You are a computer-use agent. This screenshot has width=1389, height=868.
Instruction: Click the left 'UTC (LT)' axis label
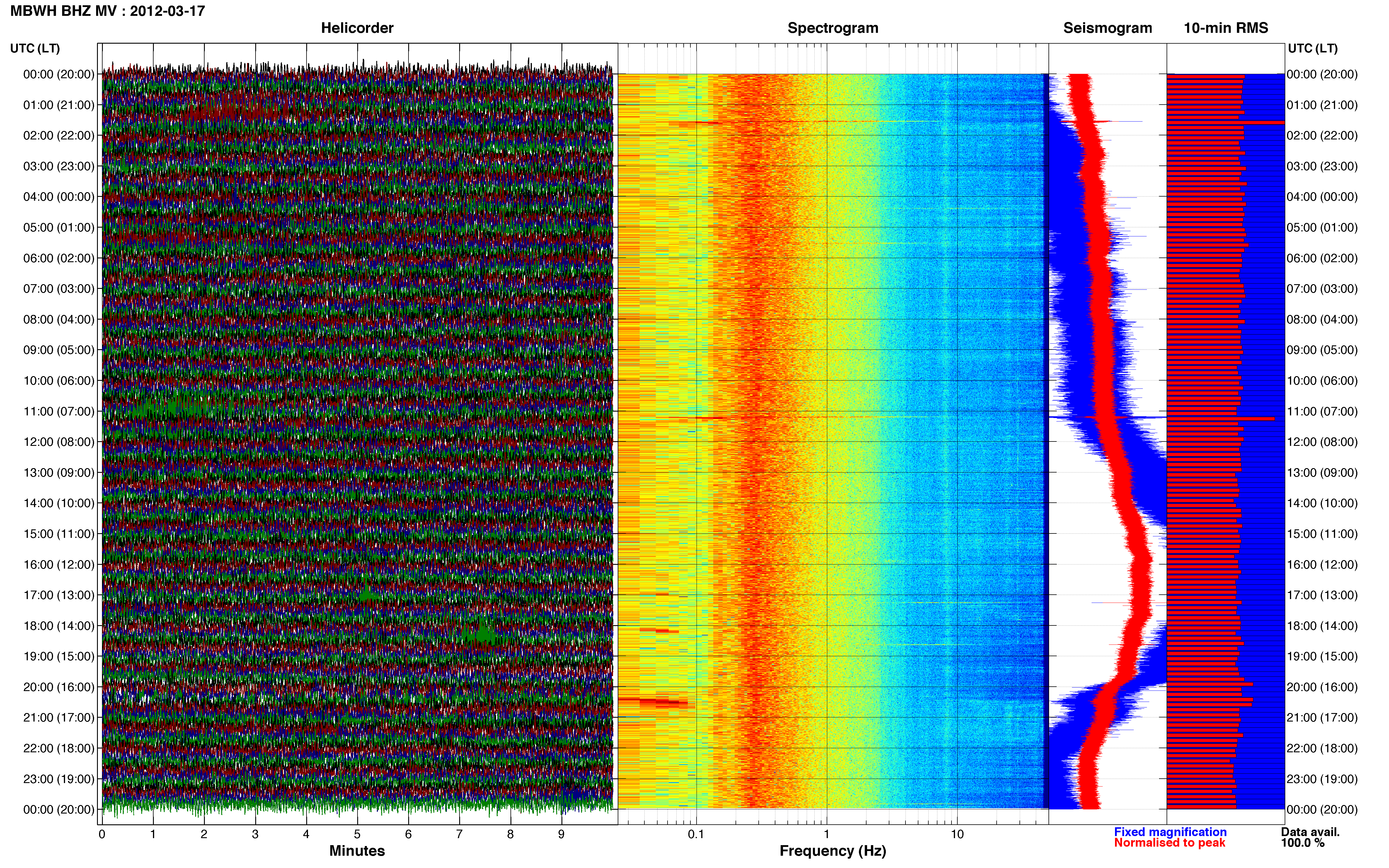point(35,48)
